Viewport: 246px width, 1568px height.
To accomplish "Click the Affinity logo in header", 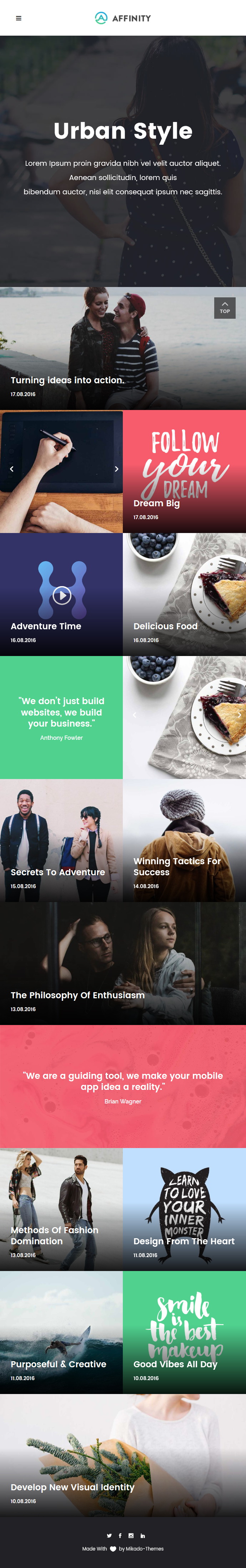I will point(123,18).
